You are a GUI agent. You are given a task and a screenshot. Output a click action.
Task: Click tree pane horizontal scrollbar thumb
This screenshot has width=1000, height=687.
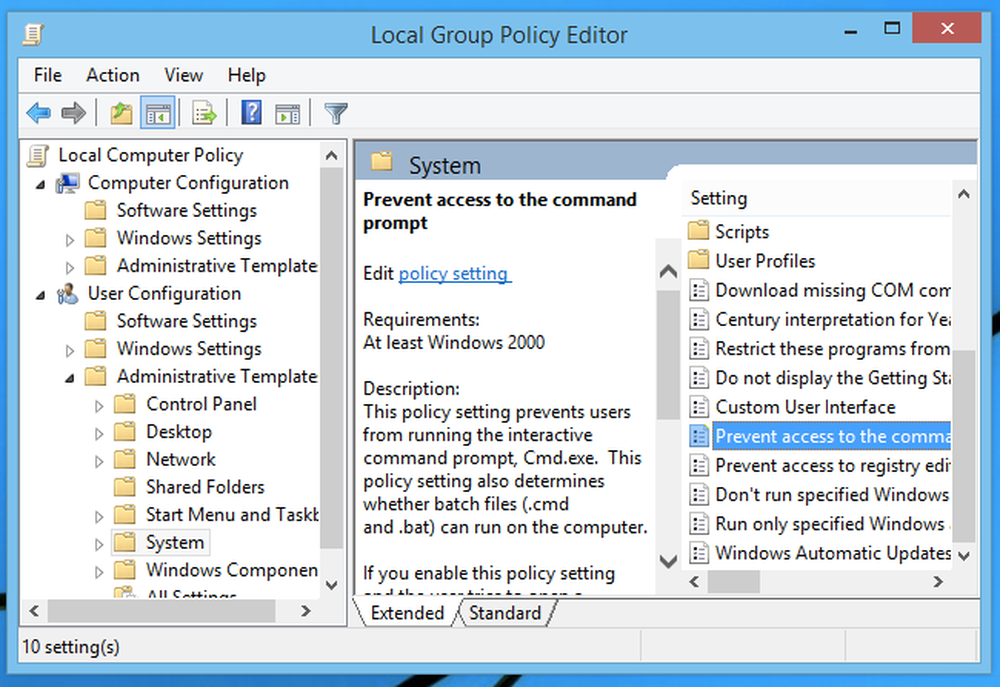click(161, 611)
